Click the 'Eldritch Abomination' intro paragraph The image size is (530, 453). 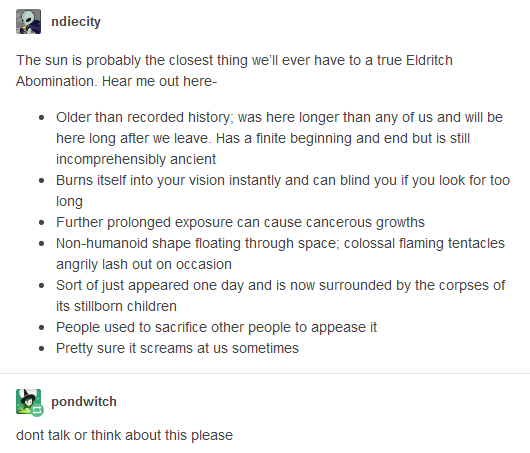[234, 71]
